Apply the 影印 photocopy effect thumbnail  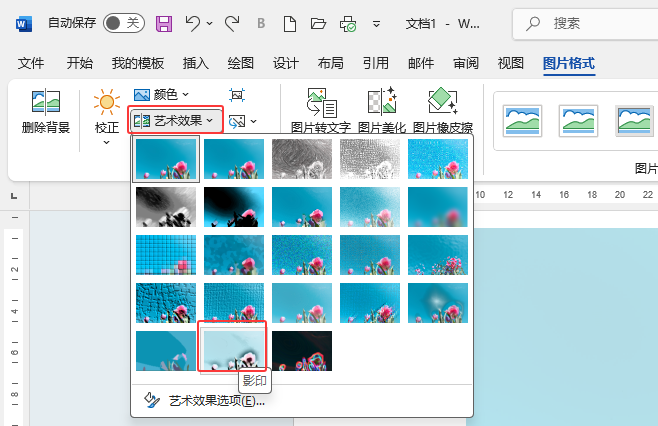pyautogui.click(x=234, y=350)
